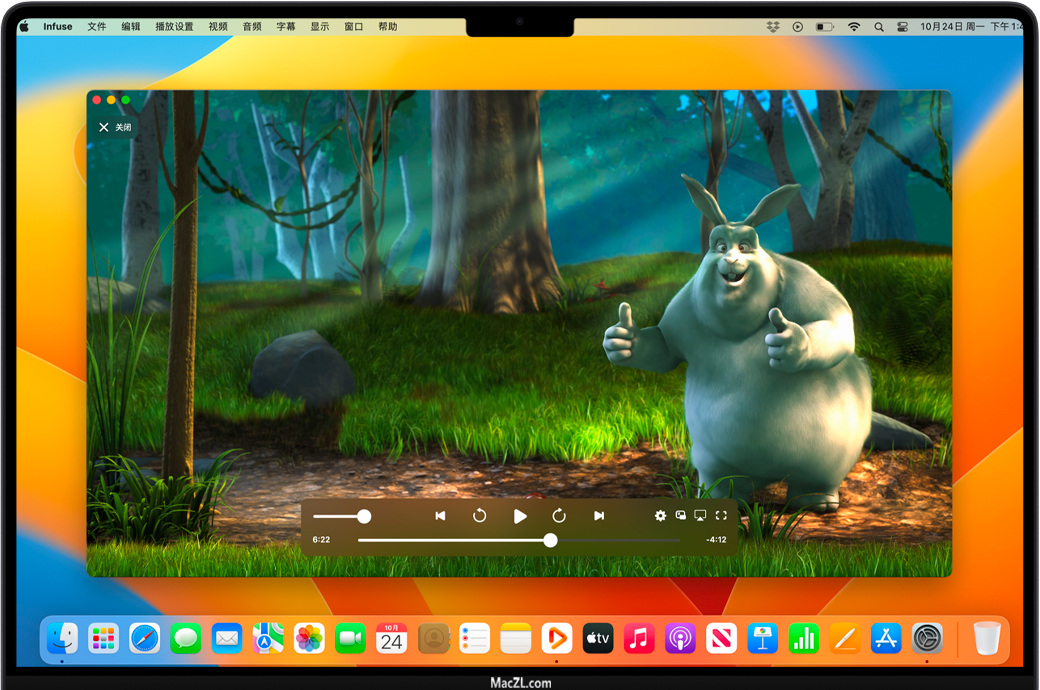Enable picture-in-picture mode
The image size is (1040, 690).
pyautogui.click(x=681, y=515)
